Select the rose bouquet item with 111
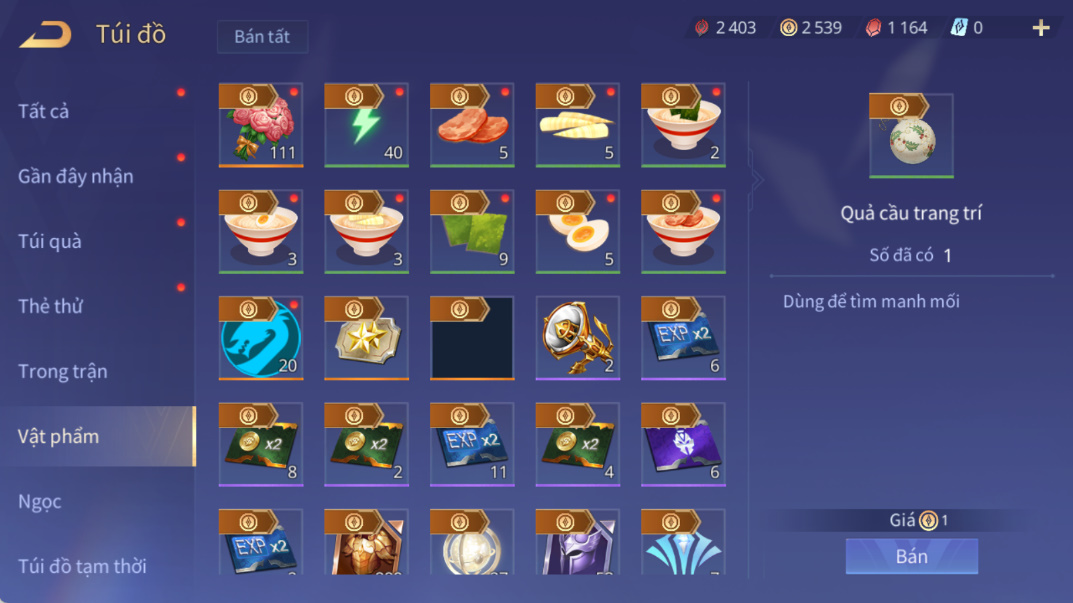 (261, 125)
